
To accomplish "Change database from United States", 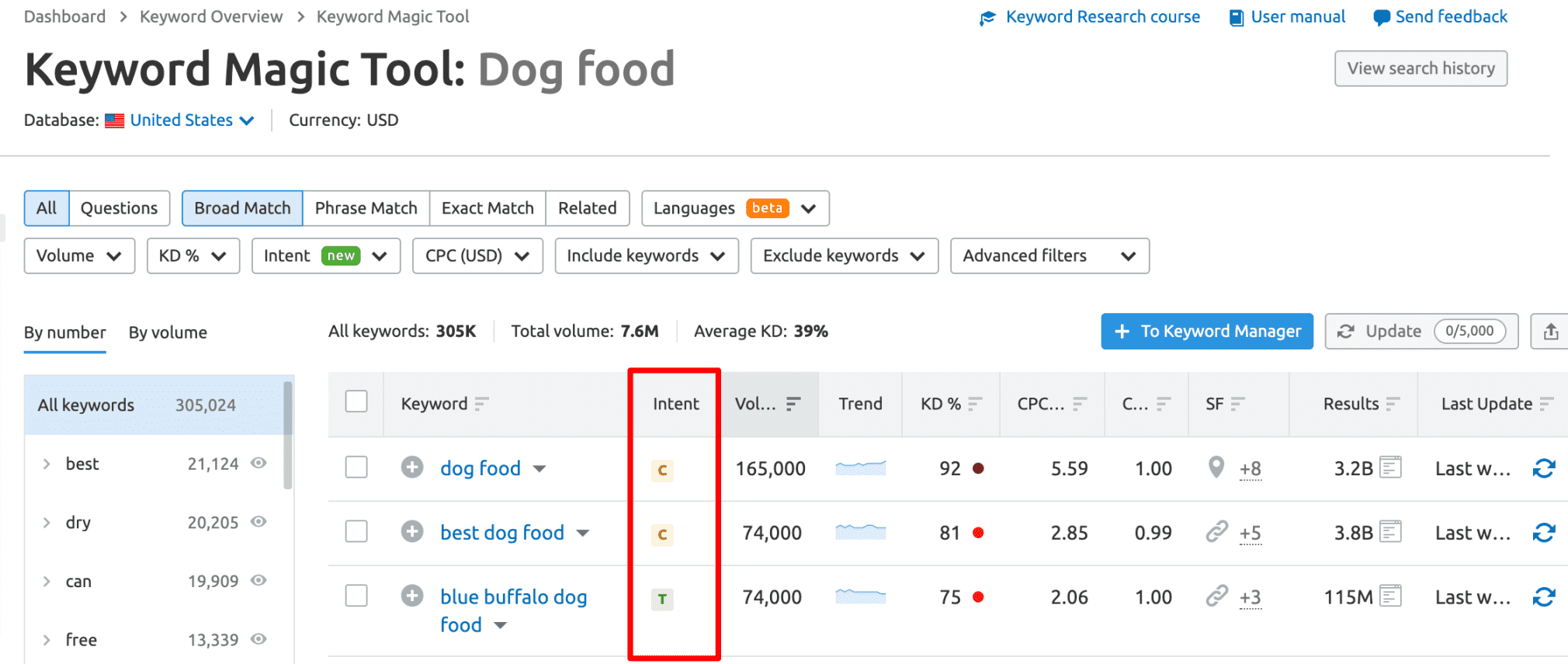I will [191, 120].
